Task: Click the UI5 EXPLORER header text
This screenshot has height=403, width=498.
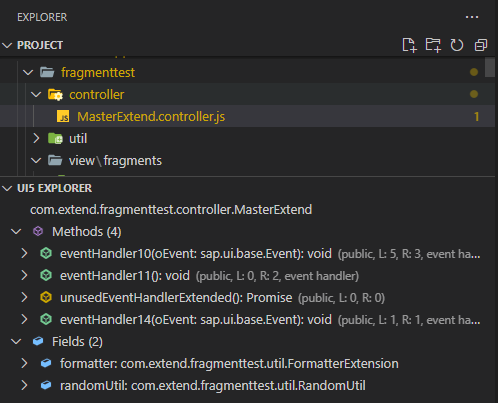Action: tap(54, 188)
